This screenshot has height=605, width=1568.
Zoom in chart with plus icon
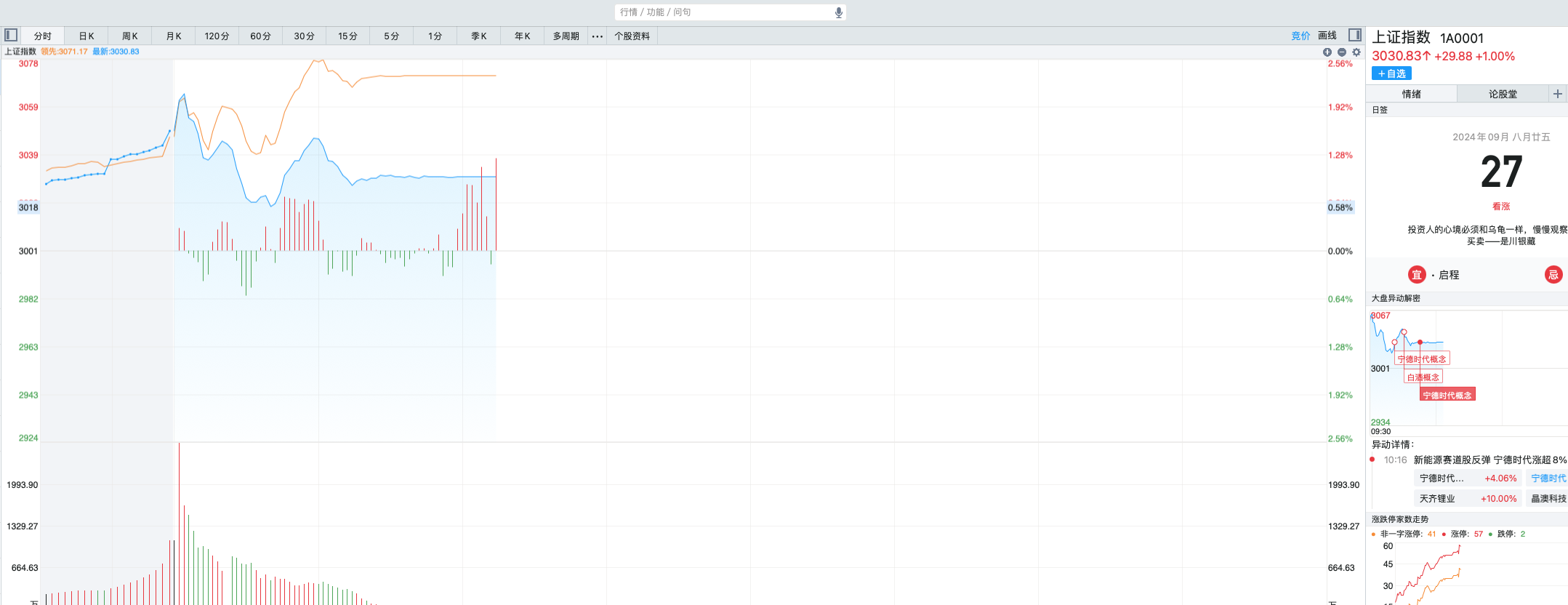[1327, 52]
